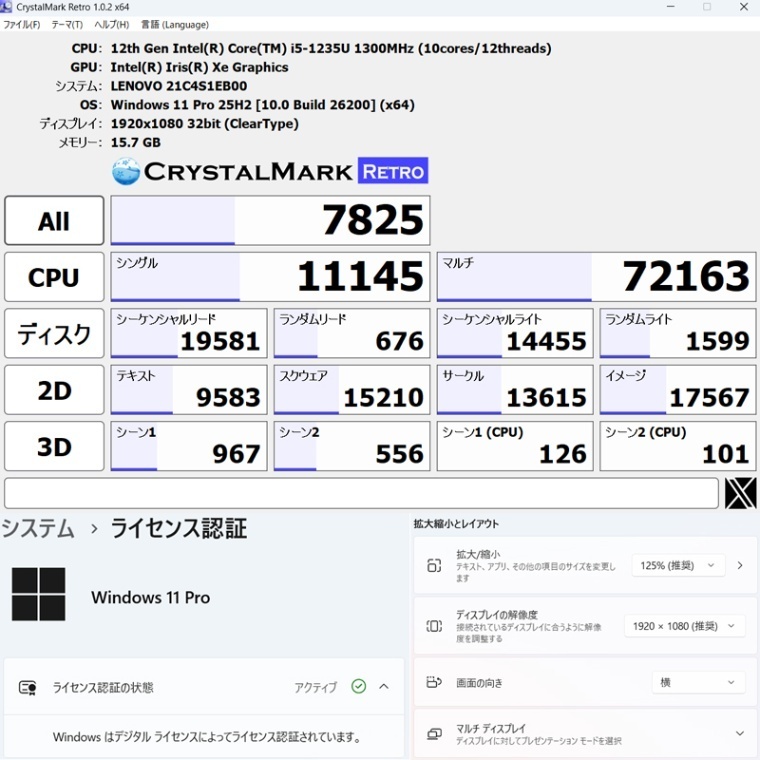Click the サークル score 13615
This screenshot has width=760, height=760.
pyautogui.click(x=515, y=390)
